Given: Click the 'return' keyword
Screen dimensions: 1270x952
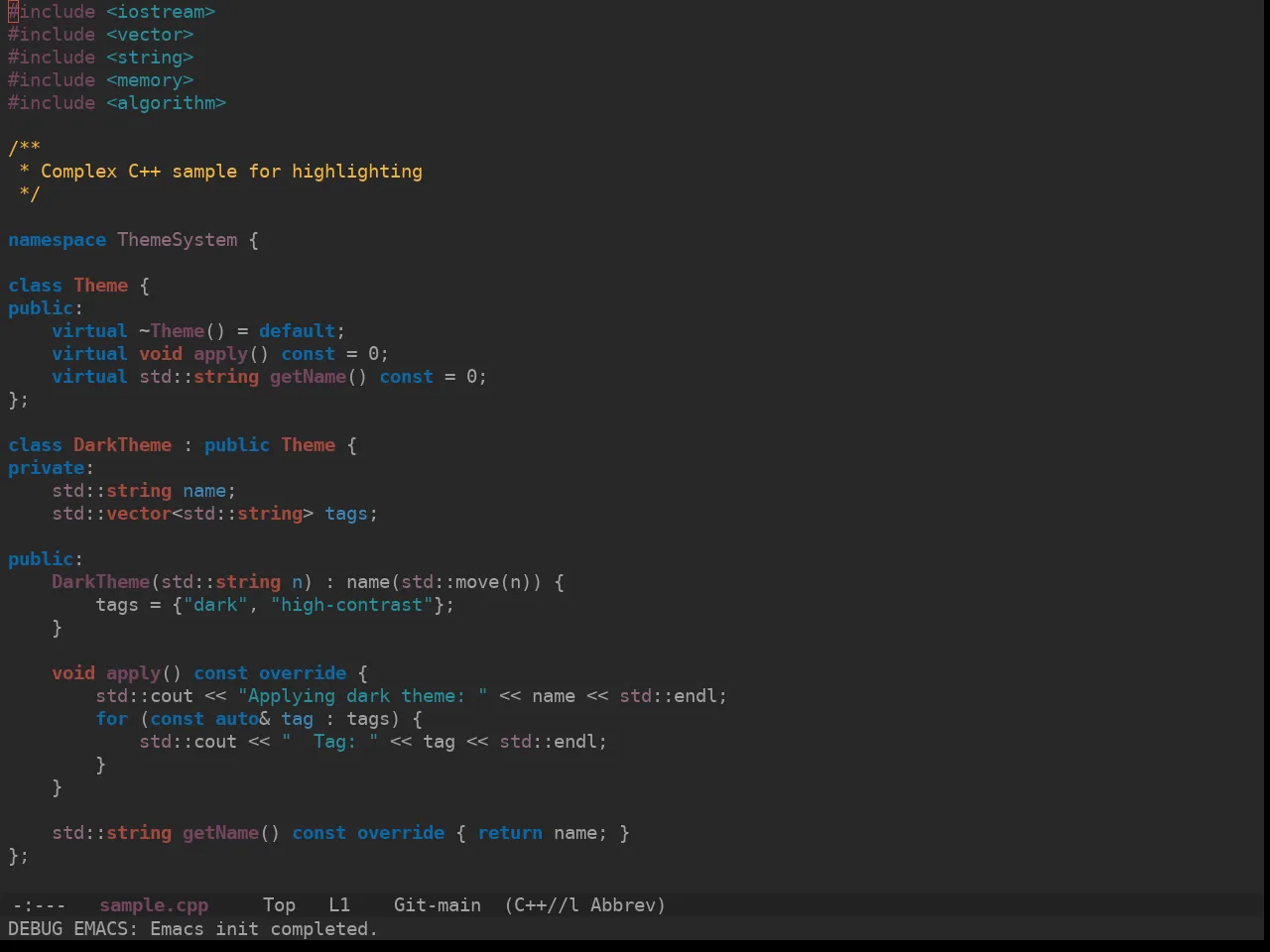Looking at the screenshot, I should 510,833.
